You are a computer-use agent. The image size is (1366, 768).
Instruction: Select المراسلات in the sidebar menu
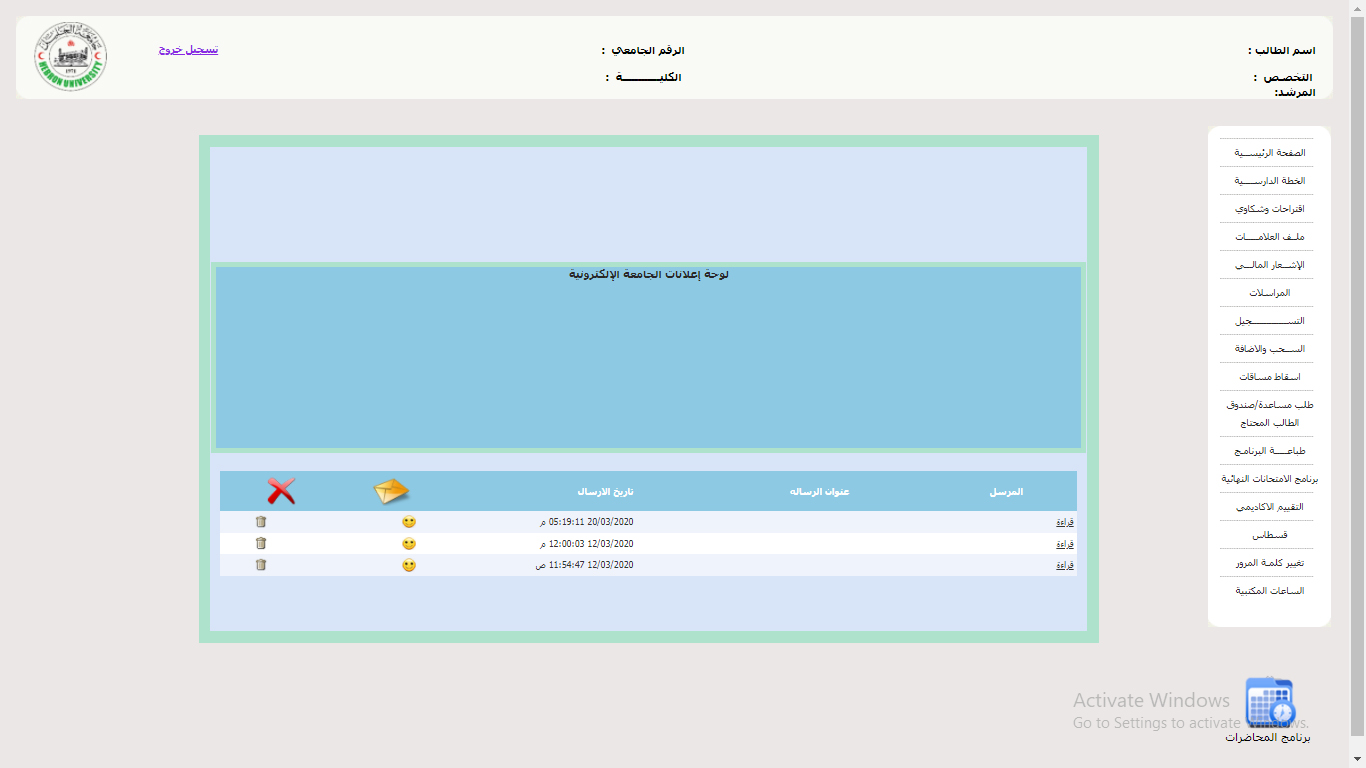point(1267,292)
